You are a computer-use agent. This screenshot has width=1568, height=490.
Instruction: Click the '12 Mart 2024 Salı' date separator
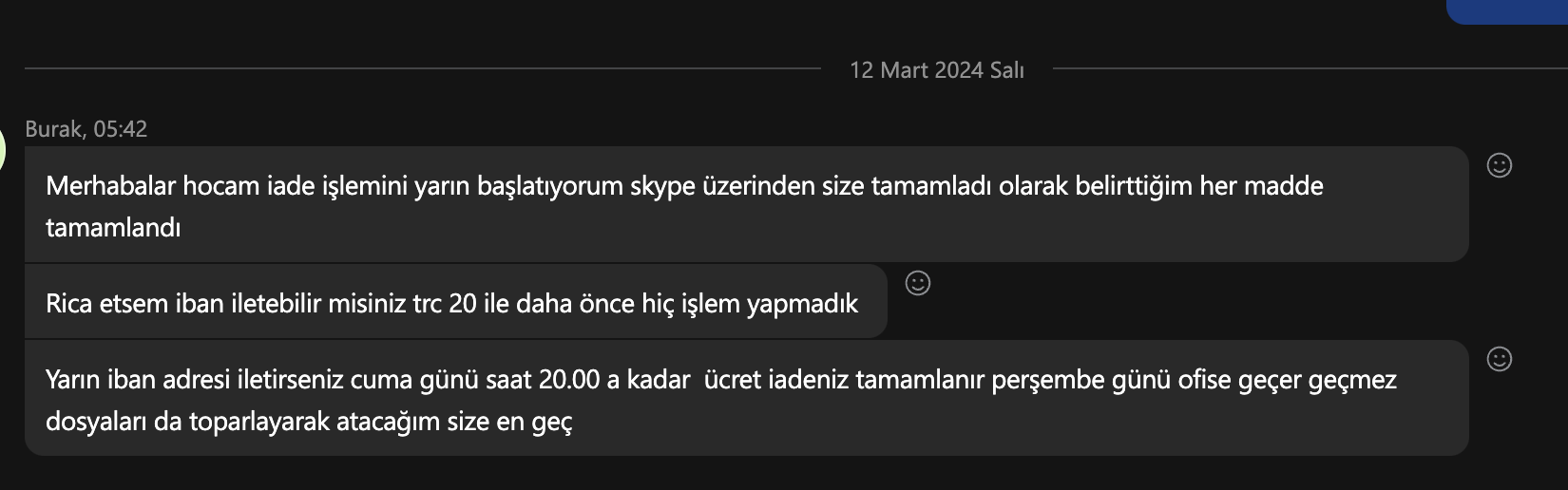click(937, 70)
